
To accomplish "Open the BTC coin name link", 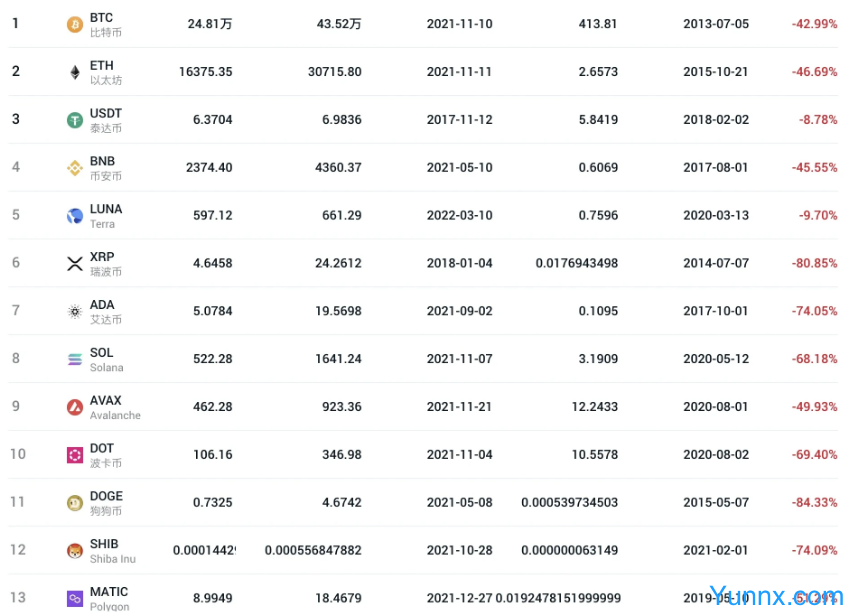I will coord(101,18).
